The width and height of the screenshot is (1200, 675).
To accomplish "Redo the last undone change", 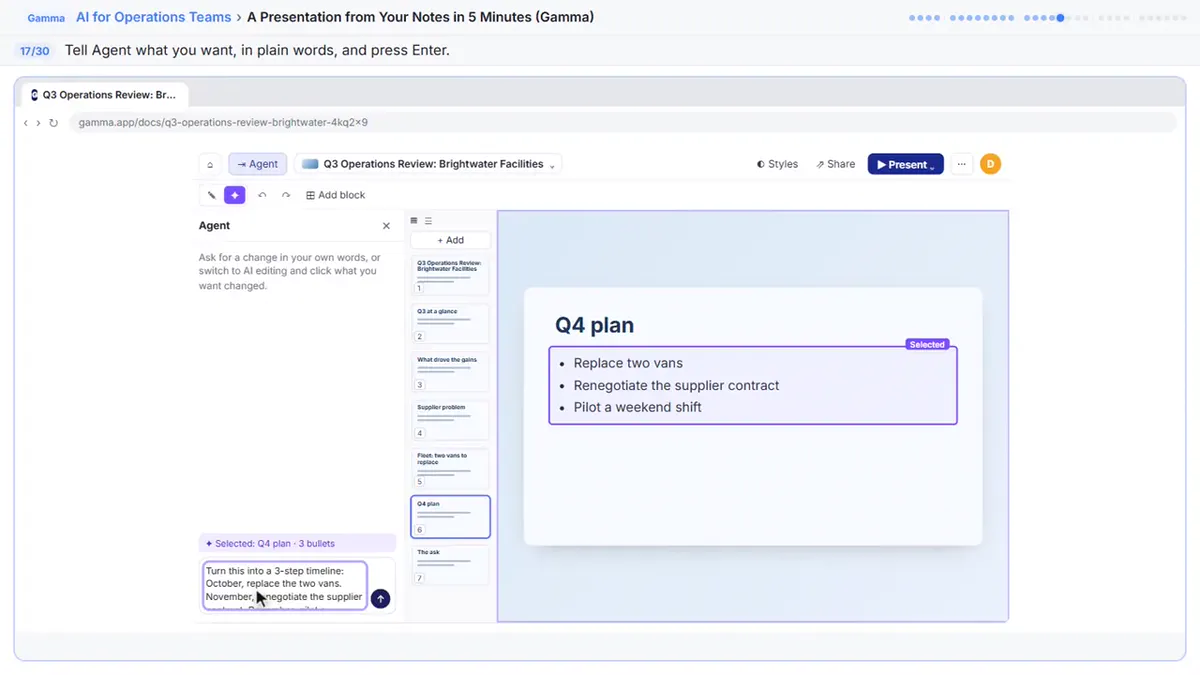I will [x=286, y=195].
